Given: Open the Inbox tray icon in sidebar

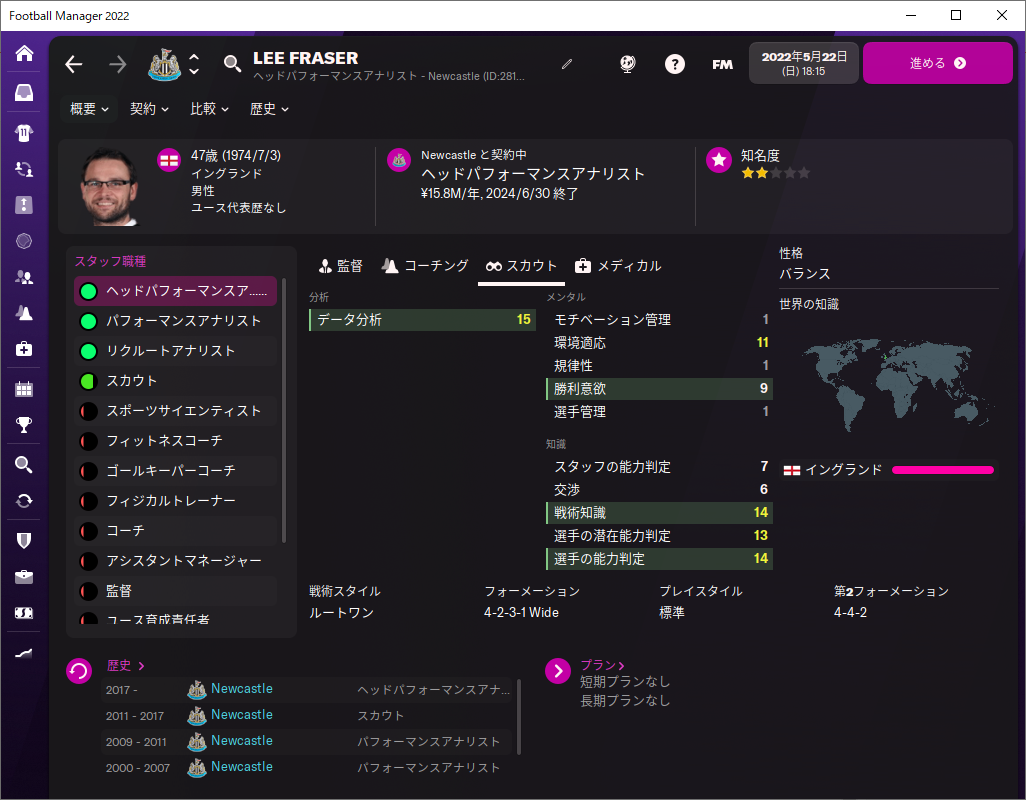Looking at the screenshot, I should [x=24, y=92].
